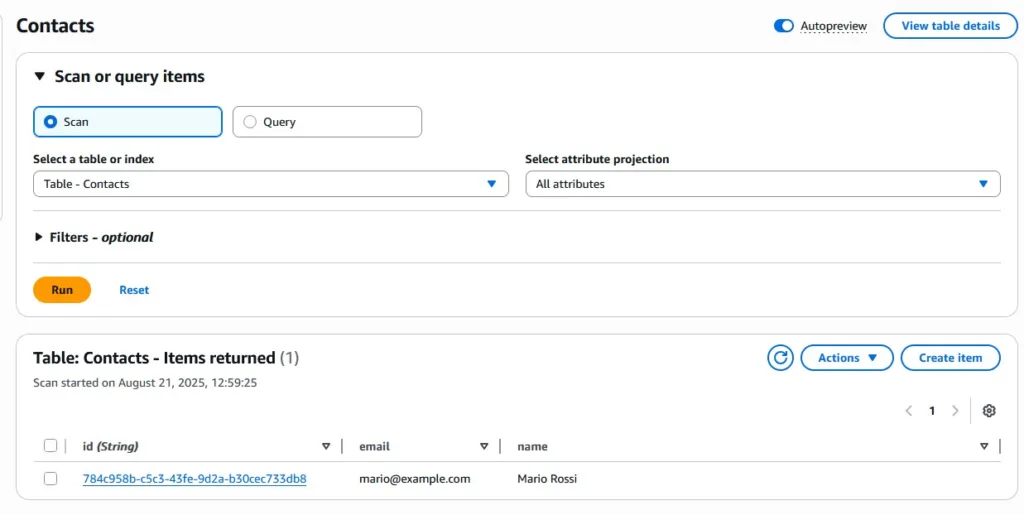
Task: Collapse the Scan or query items panel
Action: pos(40,76)
